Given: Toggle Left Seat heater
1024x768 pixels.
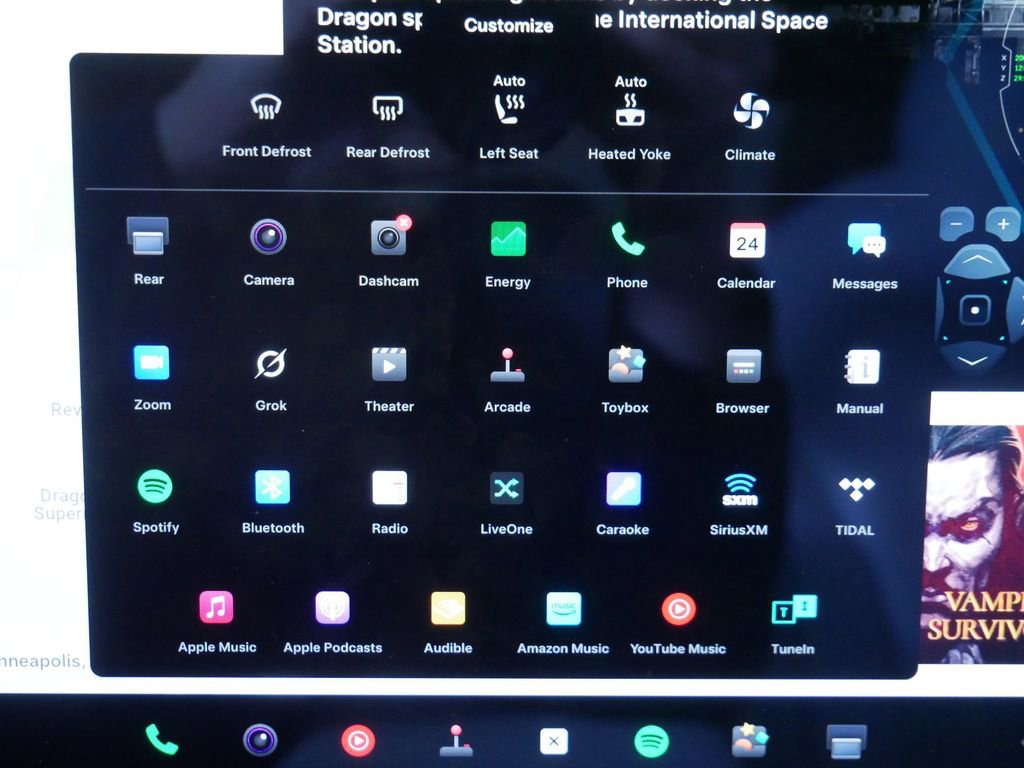Looking at the screenshot, I should click(509, 118).
